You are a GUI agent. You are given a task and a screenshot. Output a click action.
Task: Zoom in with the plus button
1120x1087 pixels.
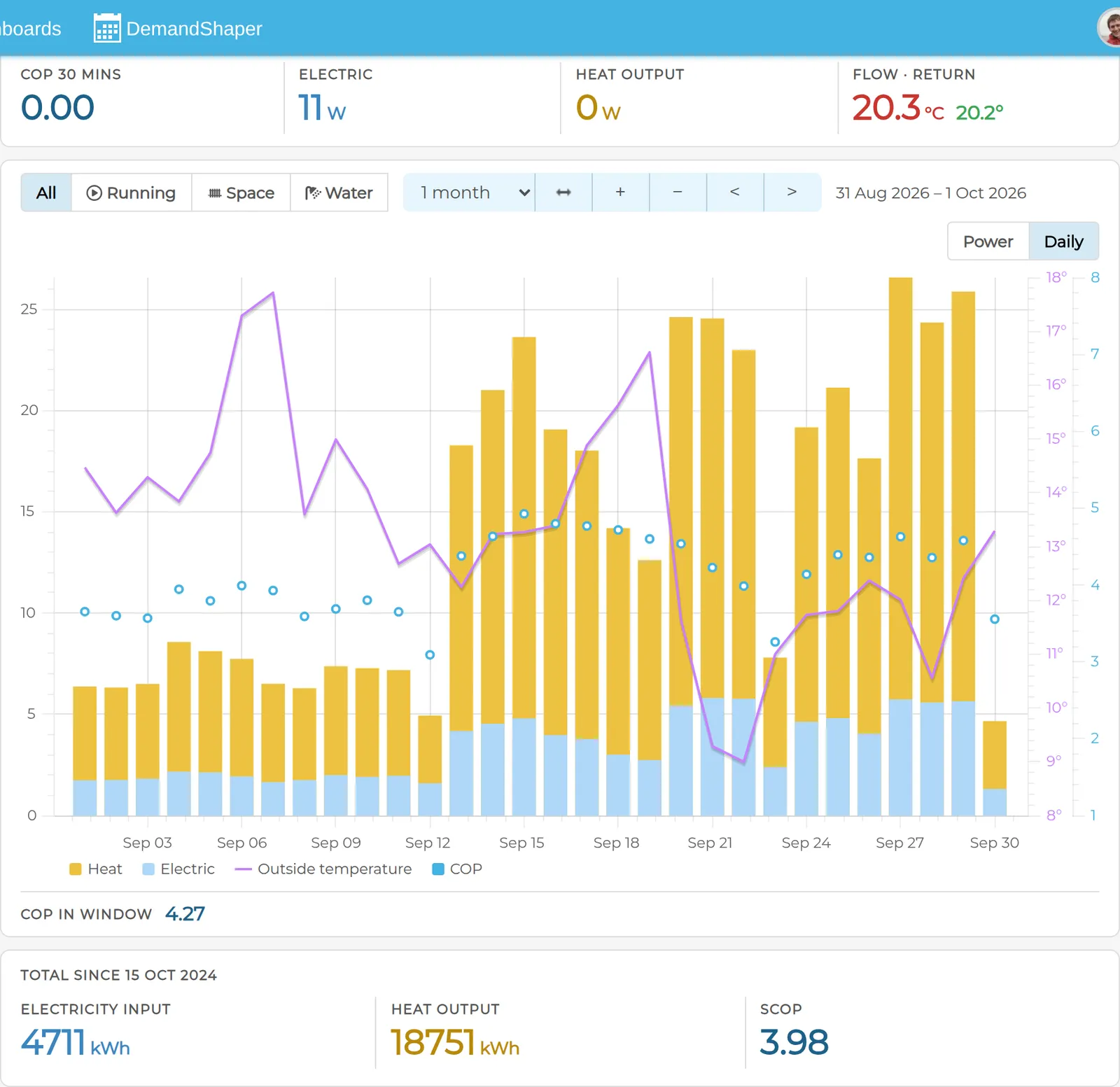620,192
